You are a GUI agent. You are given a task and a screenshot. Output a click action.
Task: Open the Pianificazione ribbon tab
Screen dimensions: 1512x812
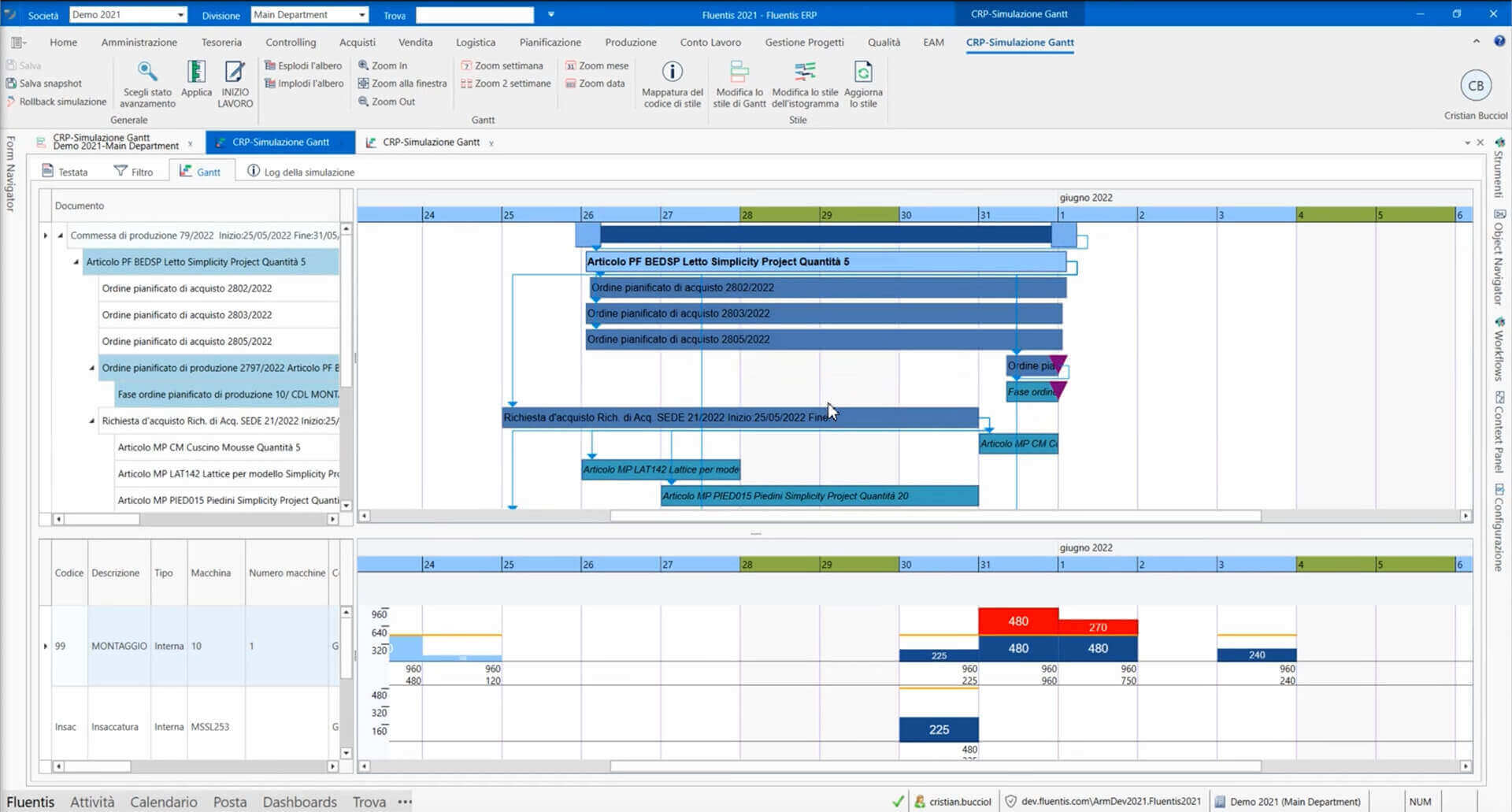coord(550,43)
